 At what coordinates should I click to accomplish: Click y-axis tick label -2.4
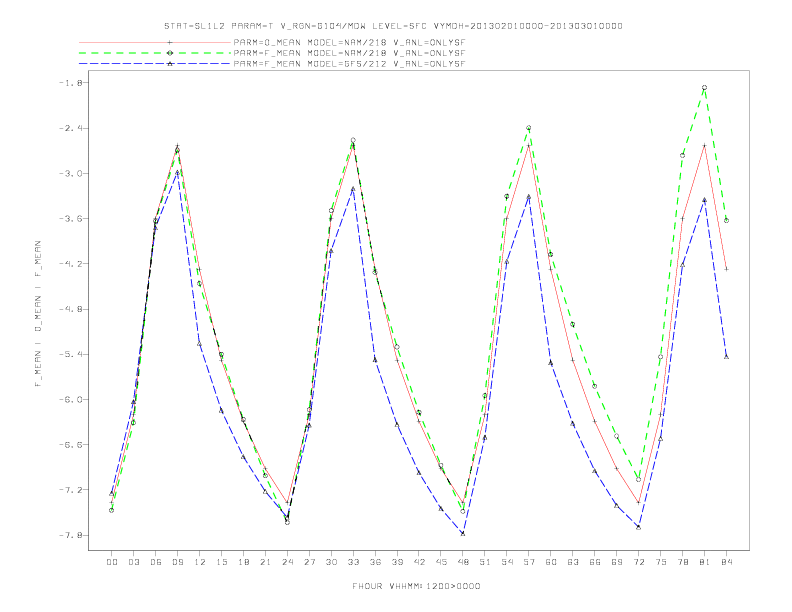point(69,128)
